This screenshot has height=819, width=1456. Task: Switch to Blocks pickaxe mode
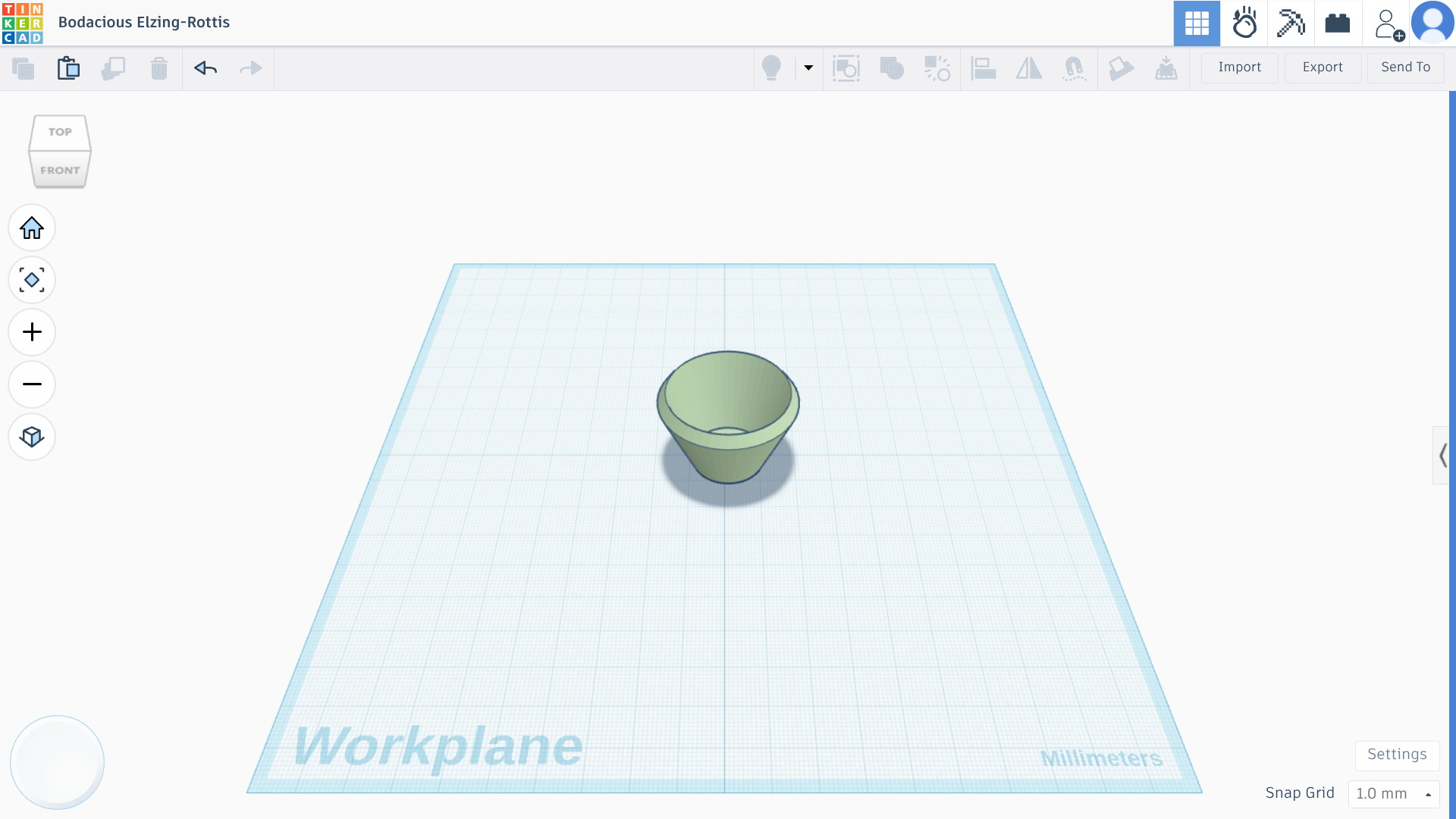click(1291, 24)
